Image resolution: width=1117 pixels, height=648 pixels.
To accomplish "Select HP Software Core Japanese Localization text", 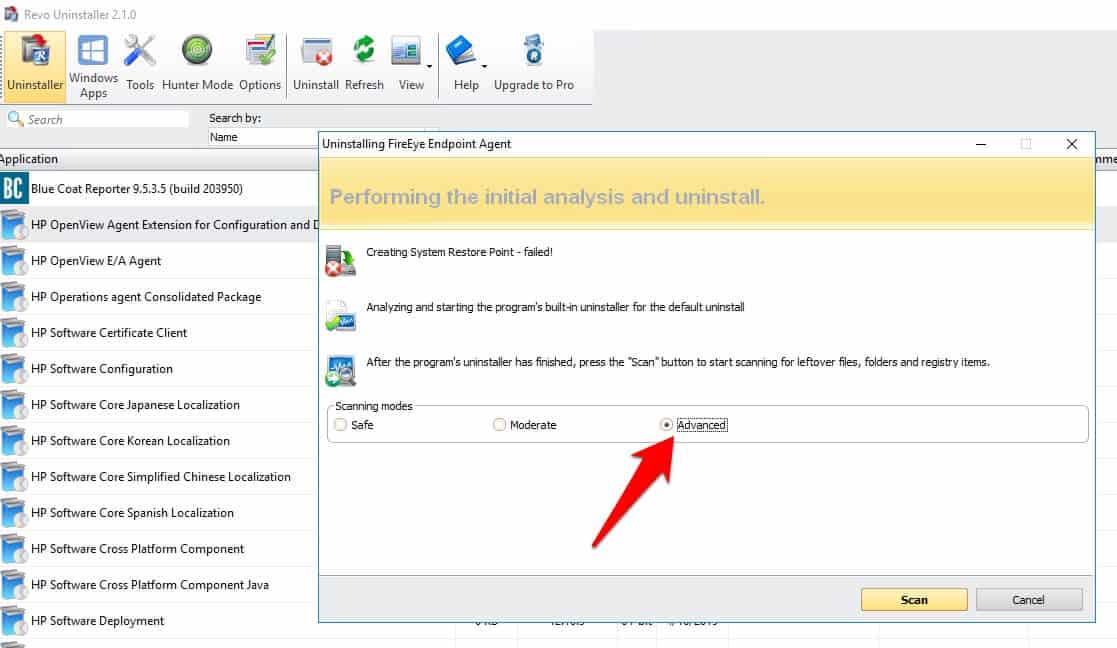I will tap(135, 405).
